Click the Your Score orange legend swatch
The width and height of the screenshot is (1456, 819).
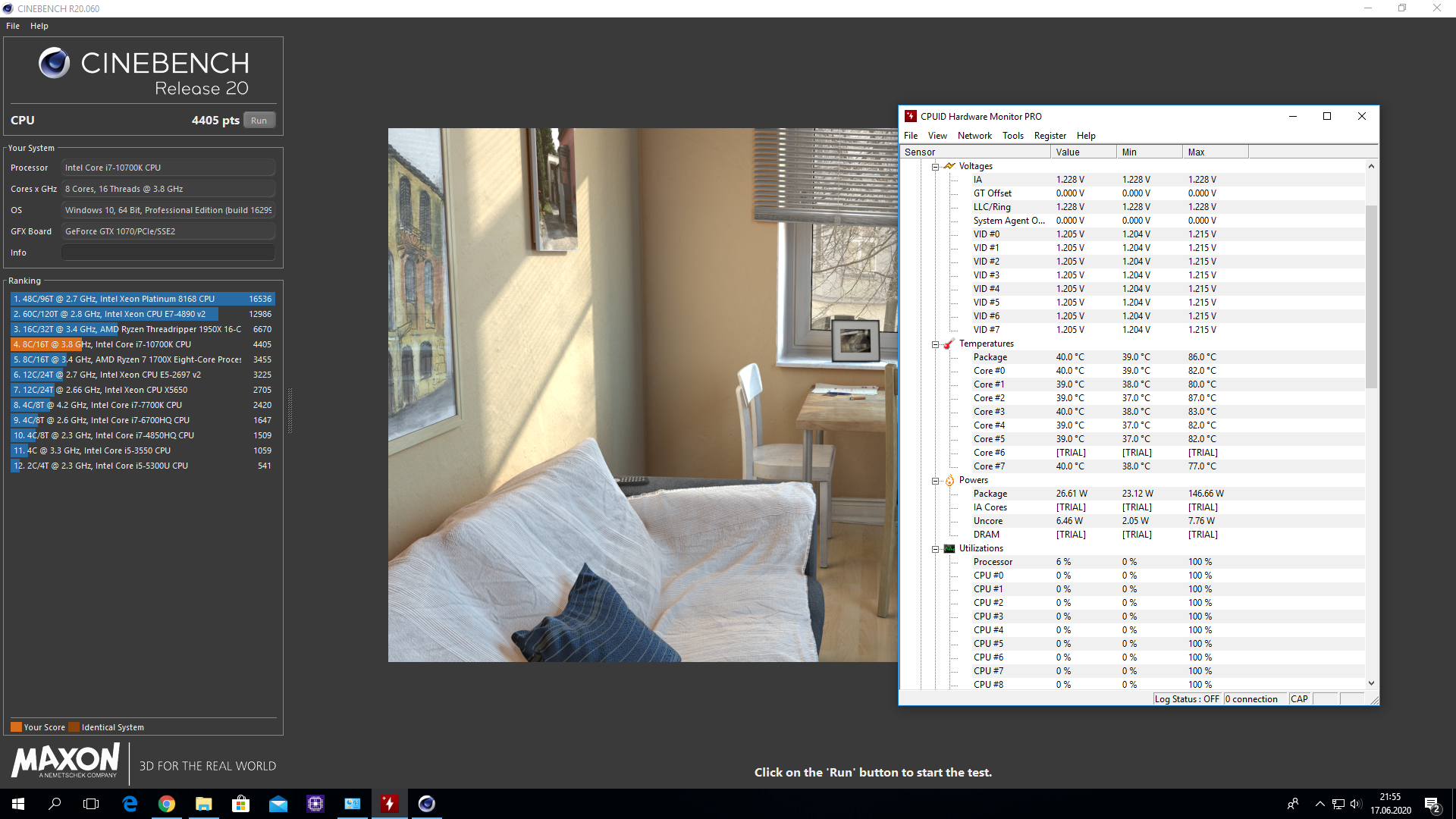click(16, 727)
